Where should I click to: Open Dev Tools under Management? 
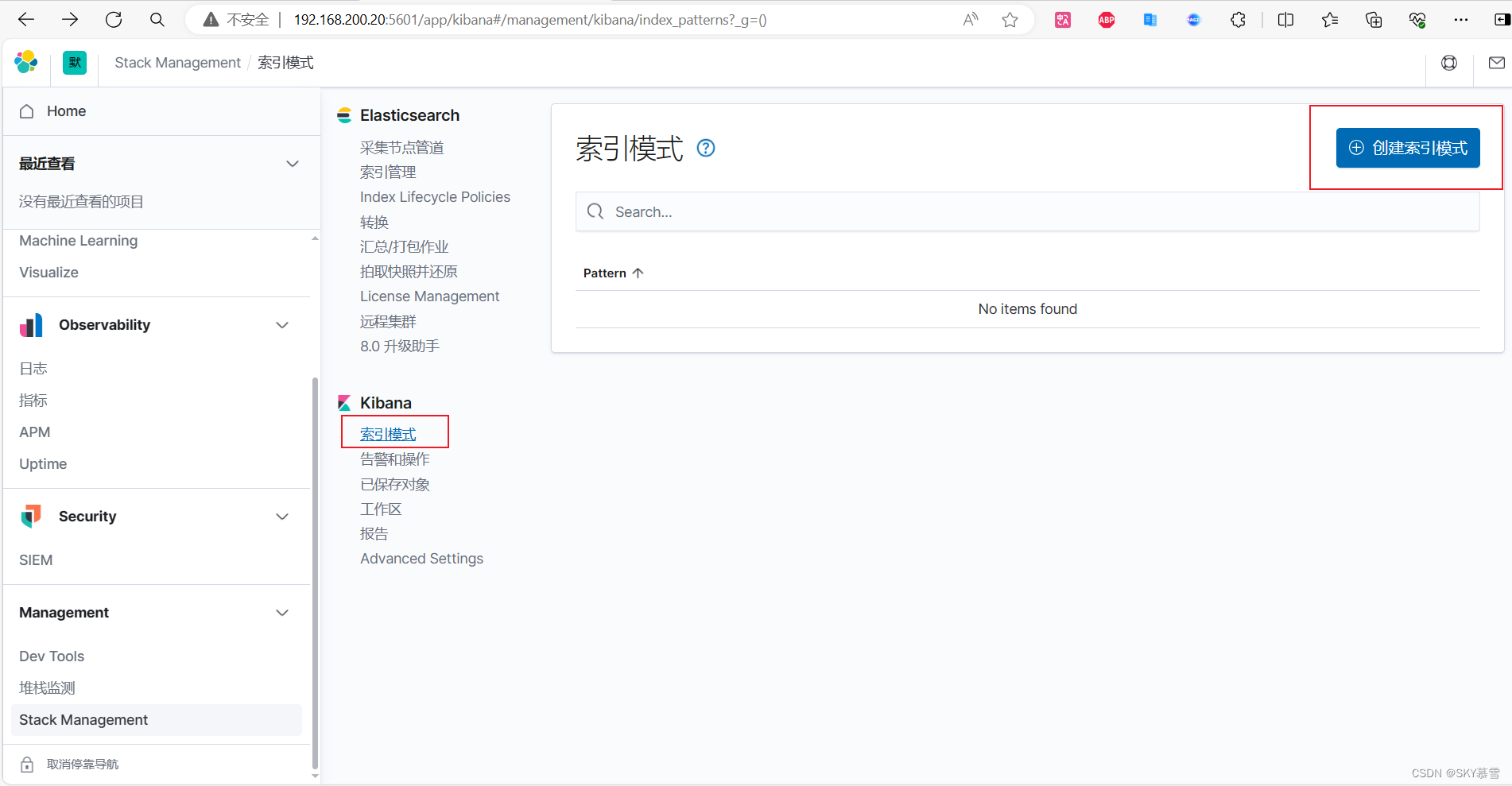coord(52,656)
